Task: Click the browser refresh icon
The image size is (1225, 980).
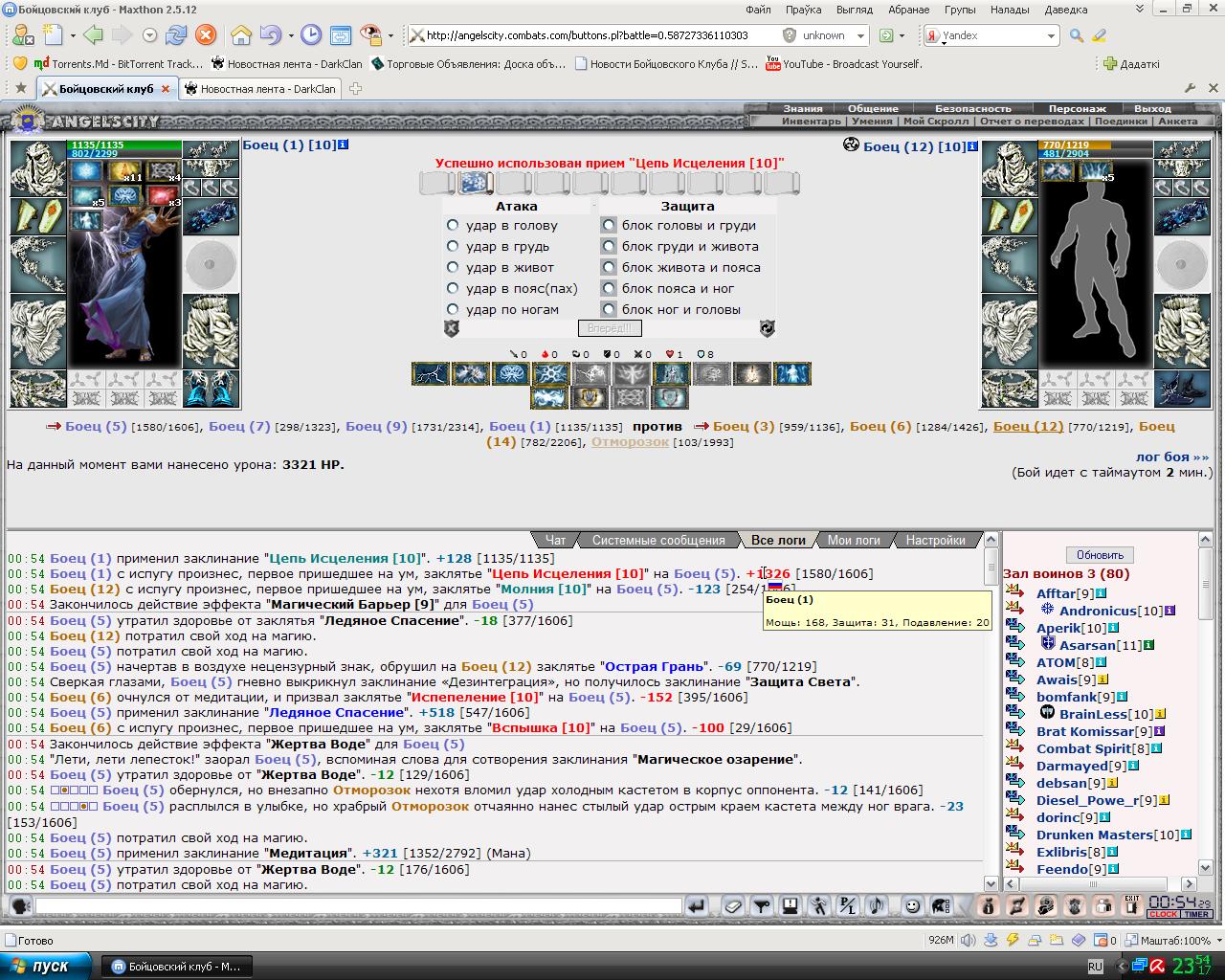Action: coord(176,35)
